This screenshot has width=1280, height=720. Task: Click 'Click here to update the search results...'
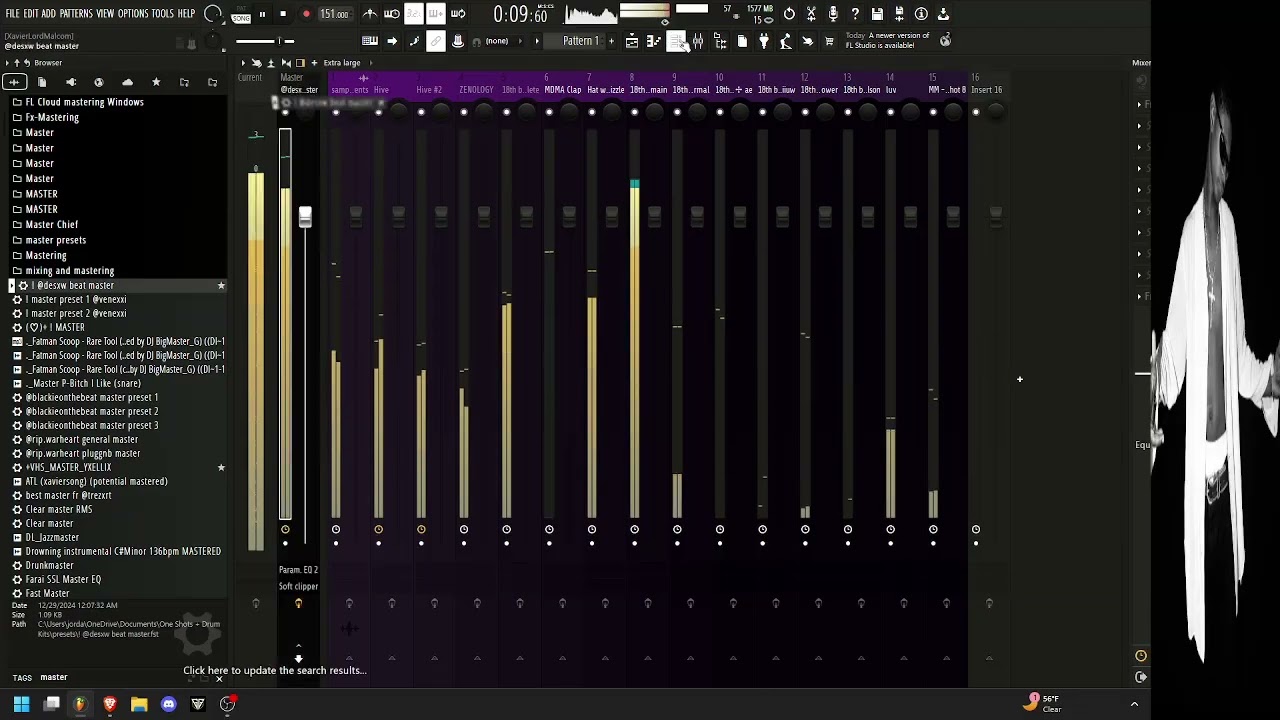point(275,671)
